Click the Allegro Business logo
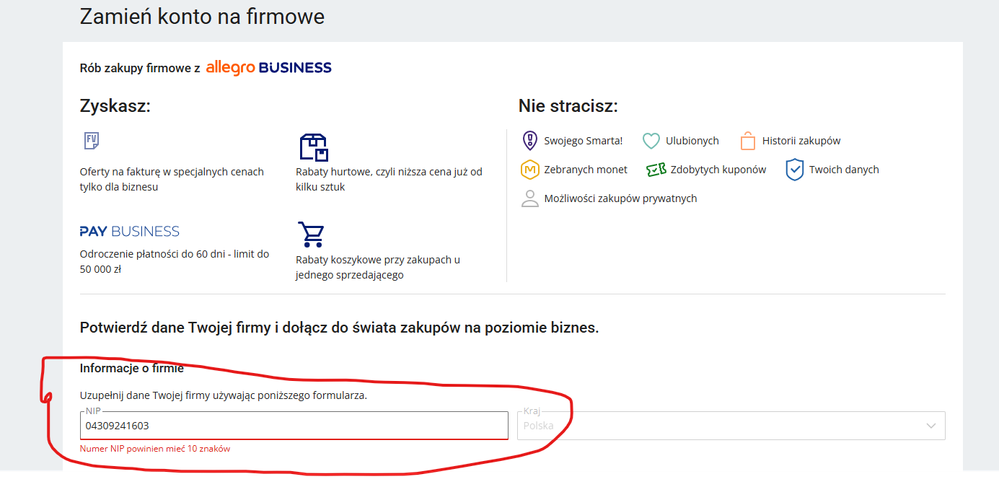The height and width of the screenshot is (477, 999). 268,68
